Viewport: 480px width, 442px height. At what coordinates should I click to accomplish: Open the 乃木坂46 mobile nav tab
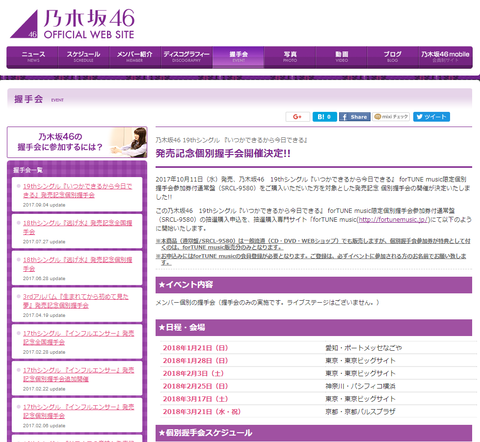pos(445,57)
